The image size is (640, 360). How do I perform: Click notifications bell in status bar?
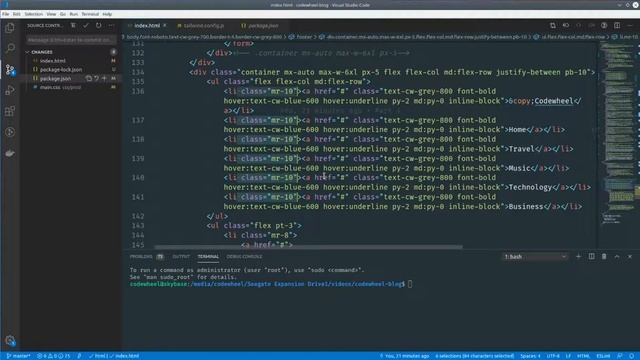point(631,356)
